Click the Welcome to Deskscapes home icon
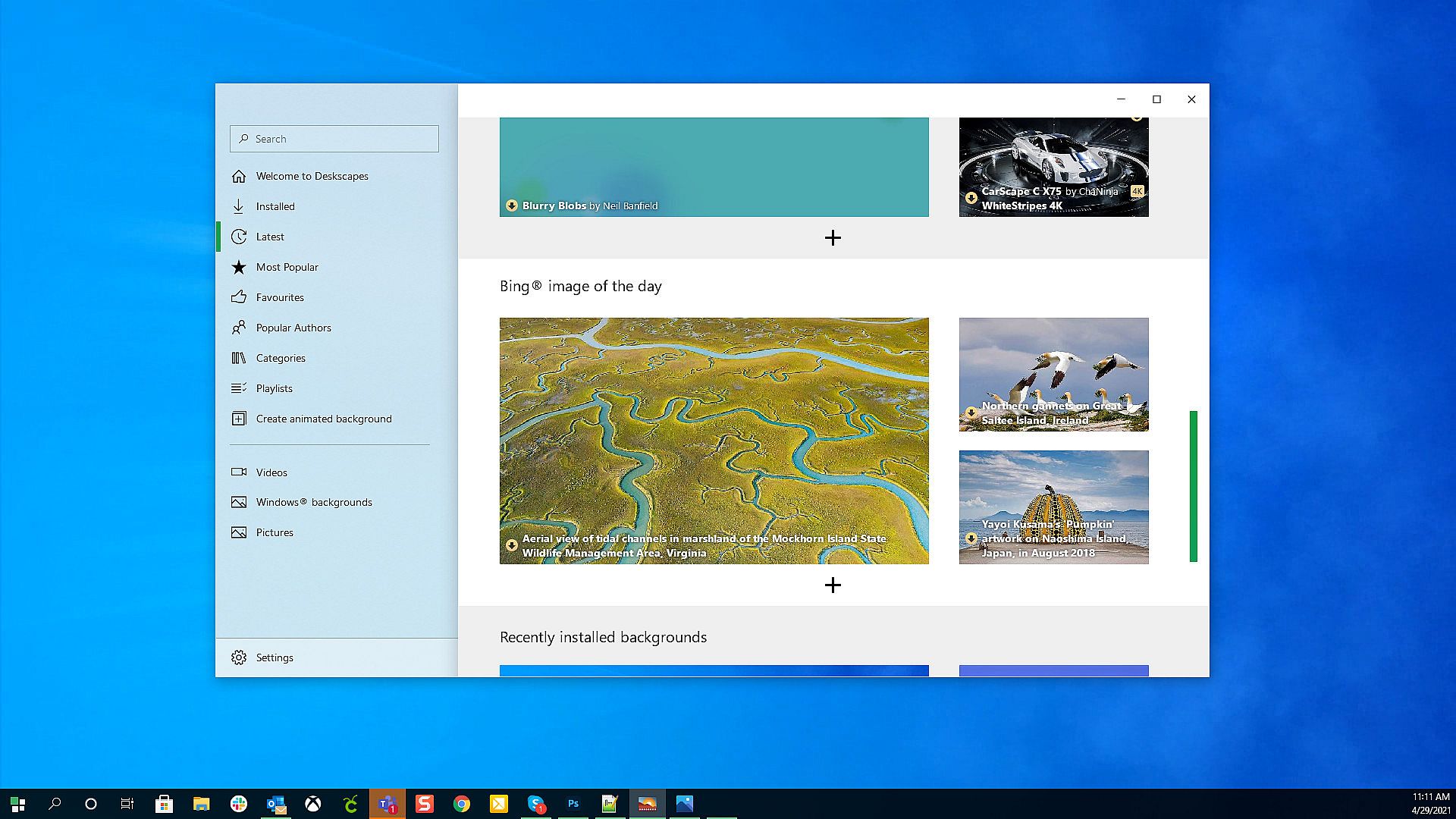The image size is (1456, 819). pyautogui.click(x=239, y=176)
